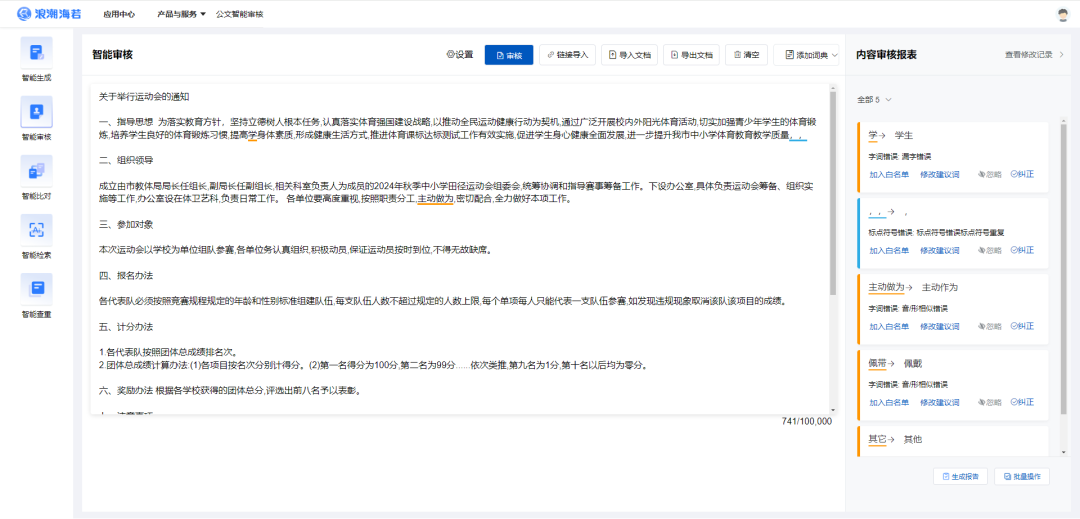Image resolution: width=1080 pixels, height=519 pixels.
Task: Click the audit report panel scrollbar
Action: click(1063, 268)
